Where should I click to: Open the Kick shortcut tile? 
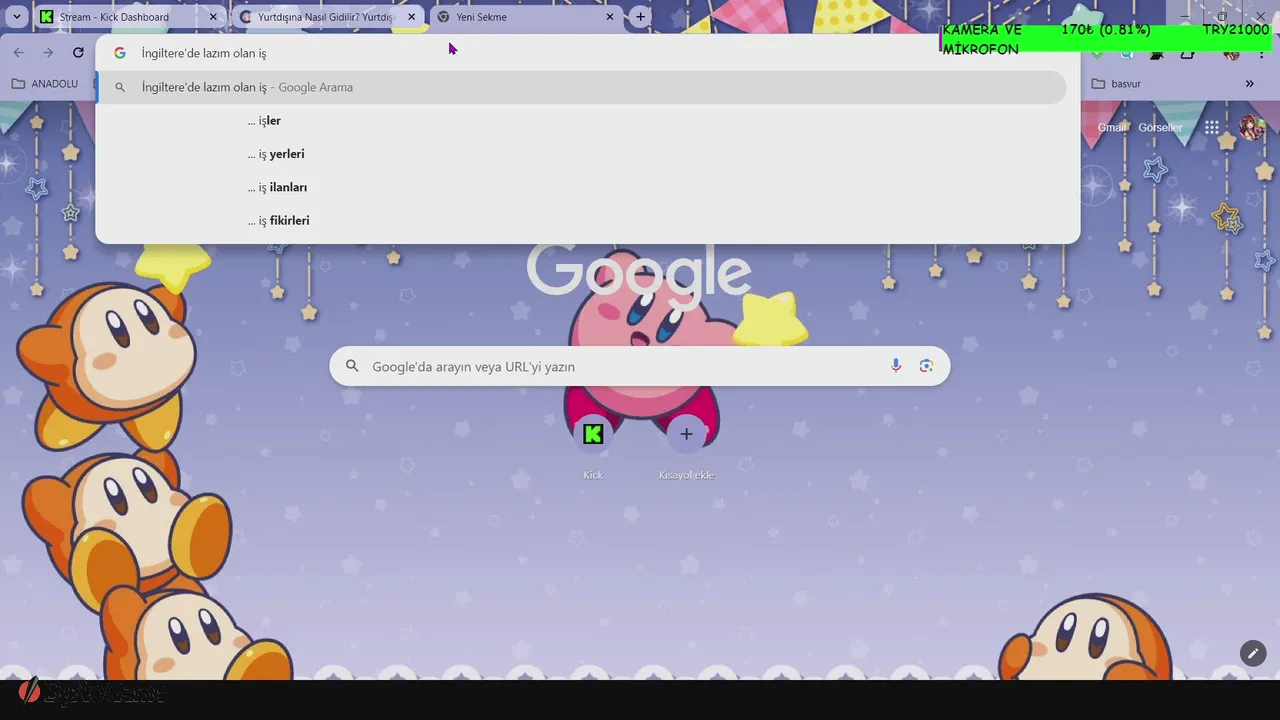coord(593,446)
